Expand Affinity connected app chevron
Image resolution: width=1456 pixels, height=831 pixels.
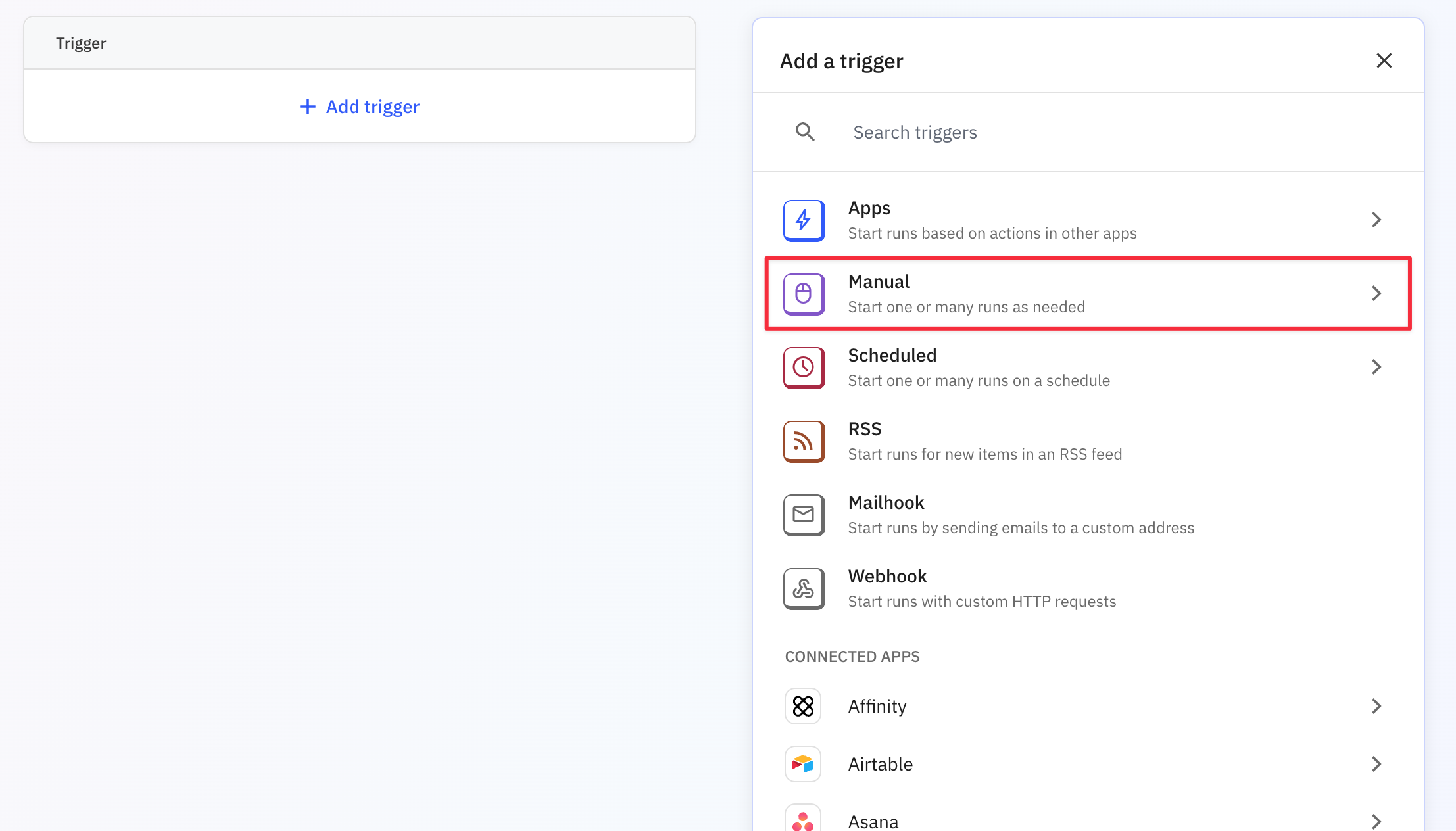(1376, 706)
